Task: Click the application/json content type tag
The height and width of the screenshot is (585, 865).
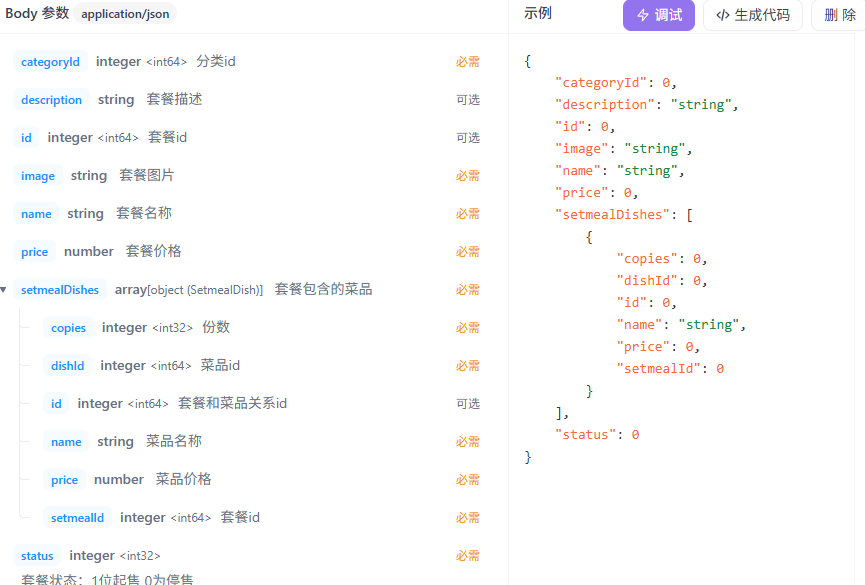Action: coord(125,14)
